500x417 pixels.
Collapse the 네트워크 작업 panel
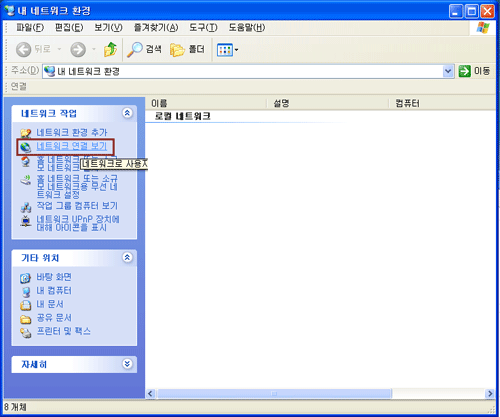click(x=127, y=113)
